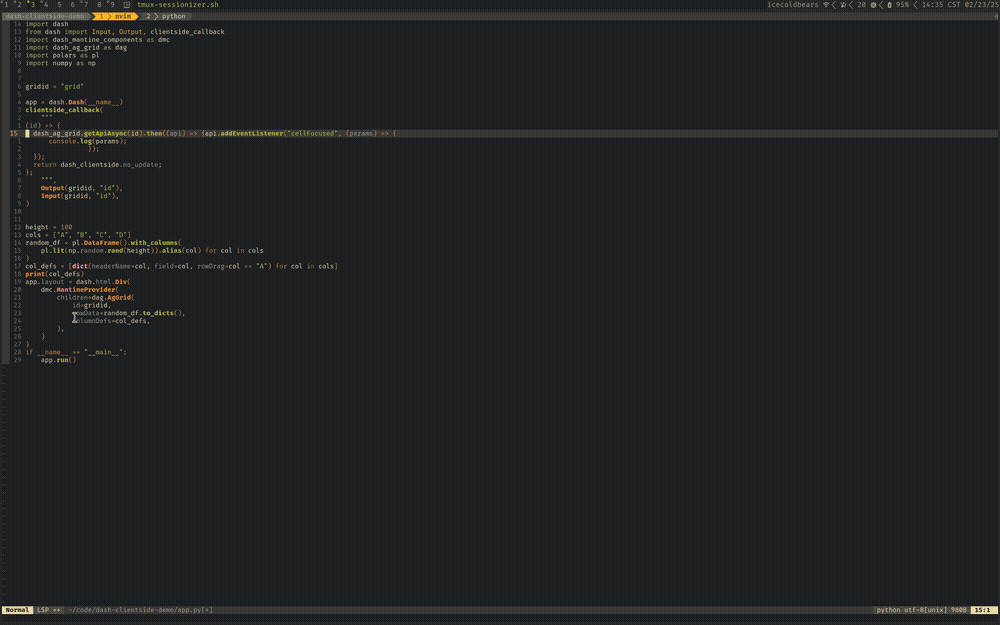Viewport: 1000px width, 625px height.
Task: Click the console.log(params); line
Action: [87, 141]
